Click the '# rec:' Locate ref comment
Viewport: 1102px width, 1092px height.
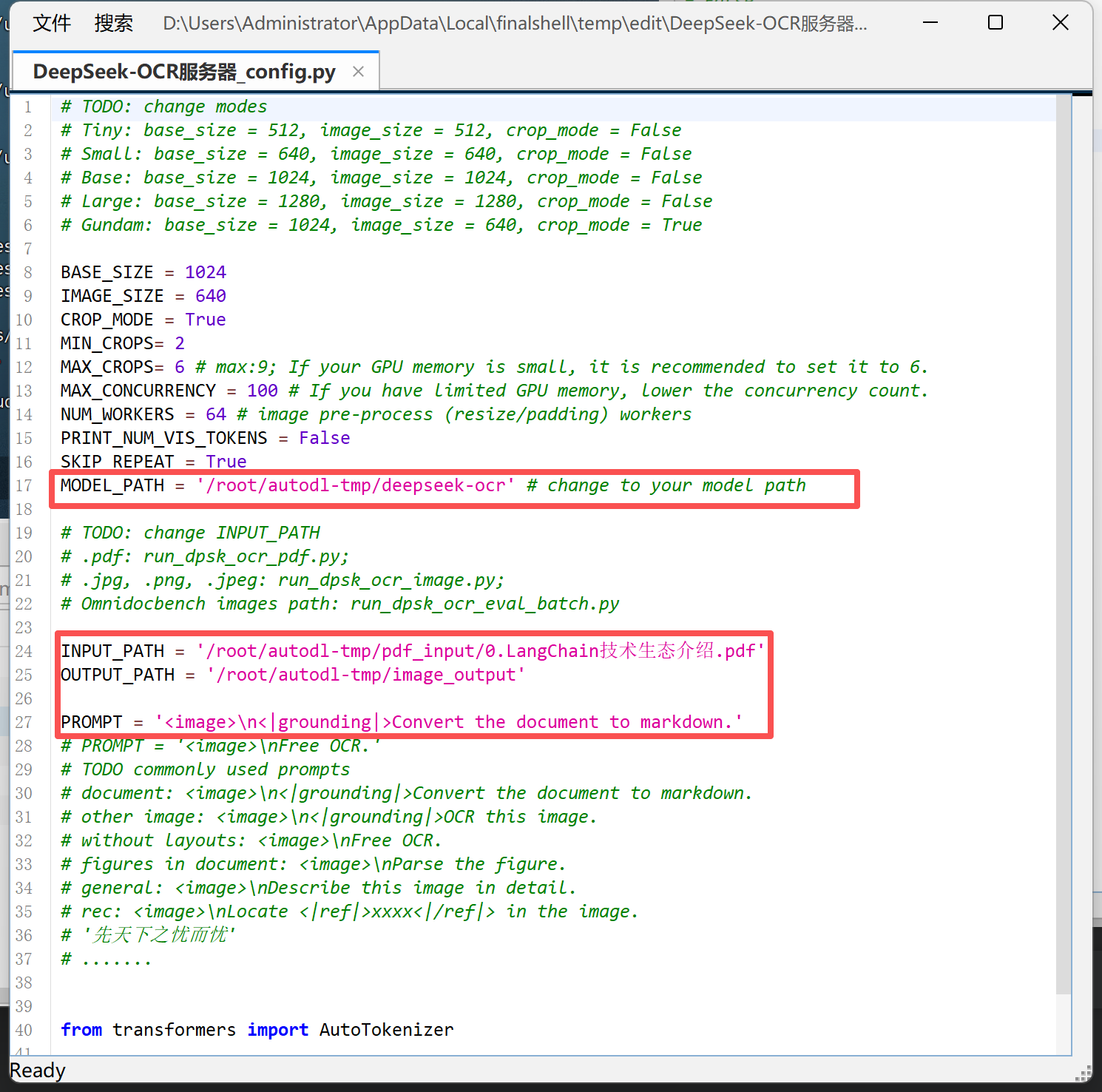pos(350,911)
